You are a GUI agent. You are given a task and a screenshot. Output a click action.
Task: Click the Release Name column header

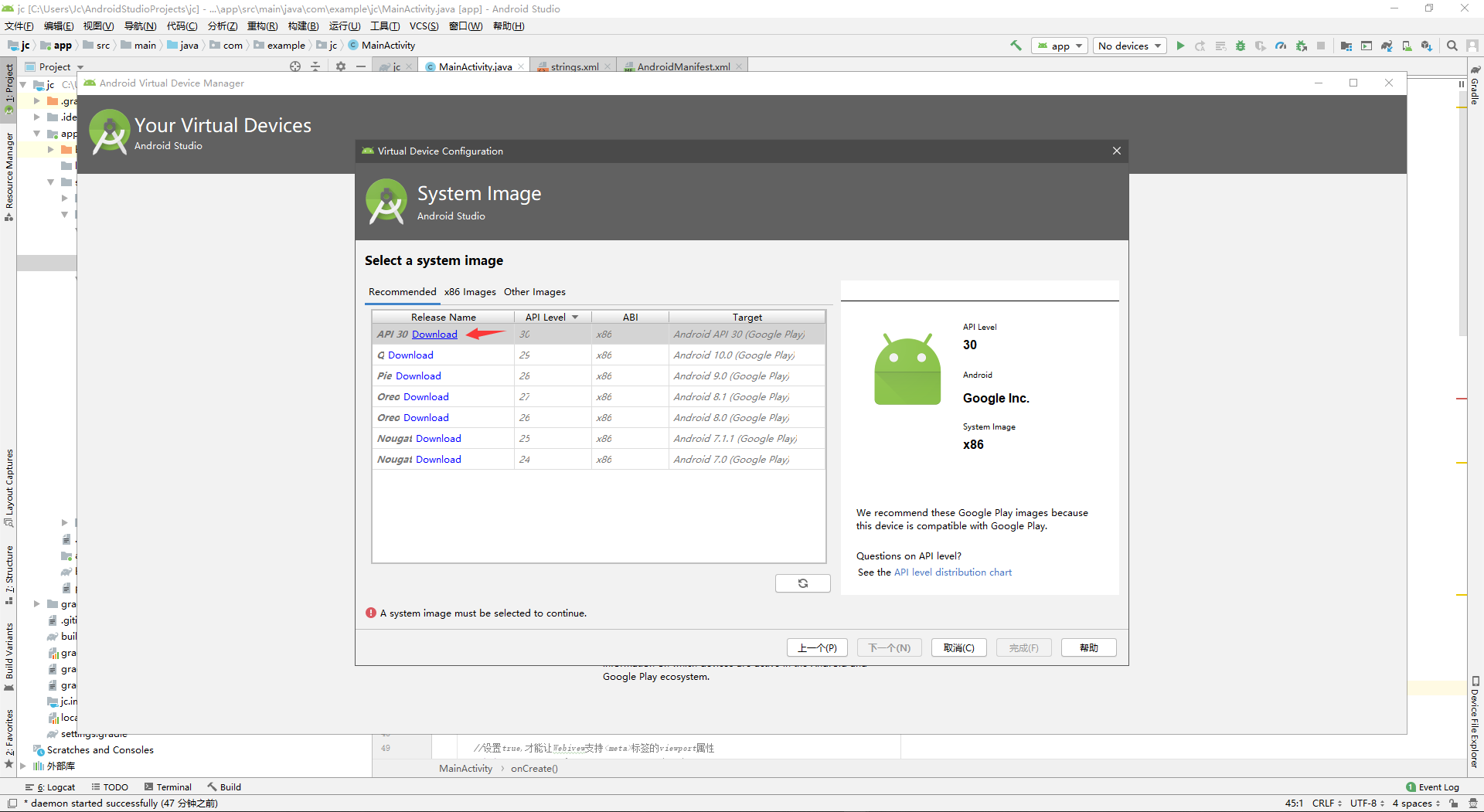pos(443,317)
